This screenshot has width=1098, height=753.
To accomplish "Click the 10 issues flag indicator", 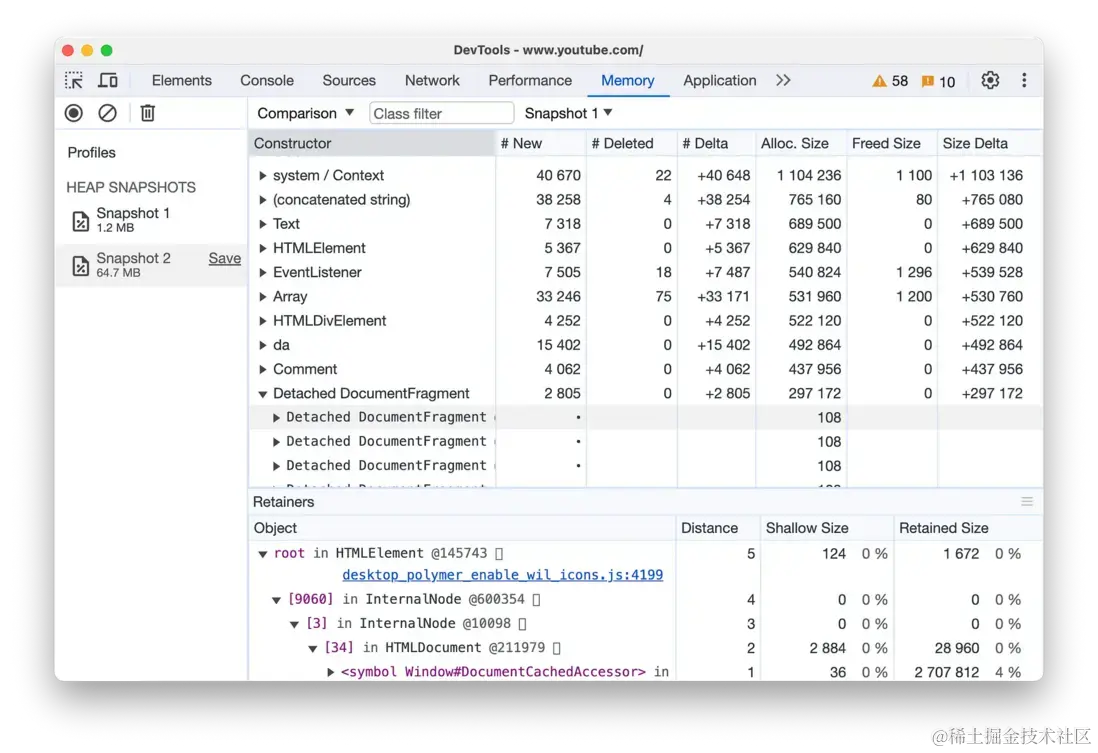I will point(938,81).
